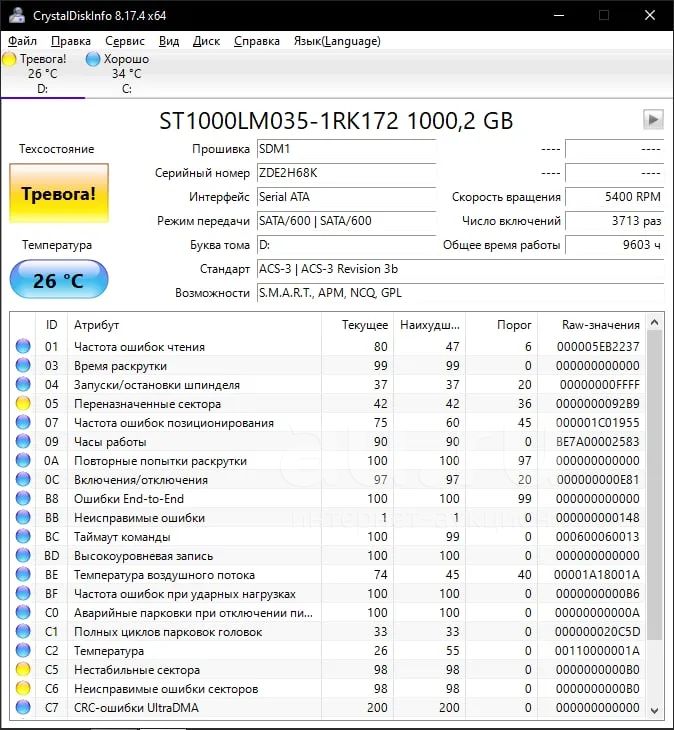674x730 pixels.
Task: Click status icon for BB Неисправимые ошибки
Action: coord(23,517)
